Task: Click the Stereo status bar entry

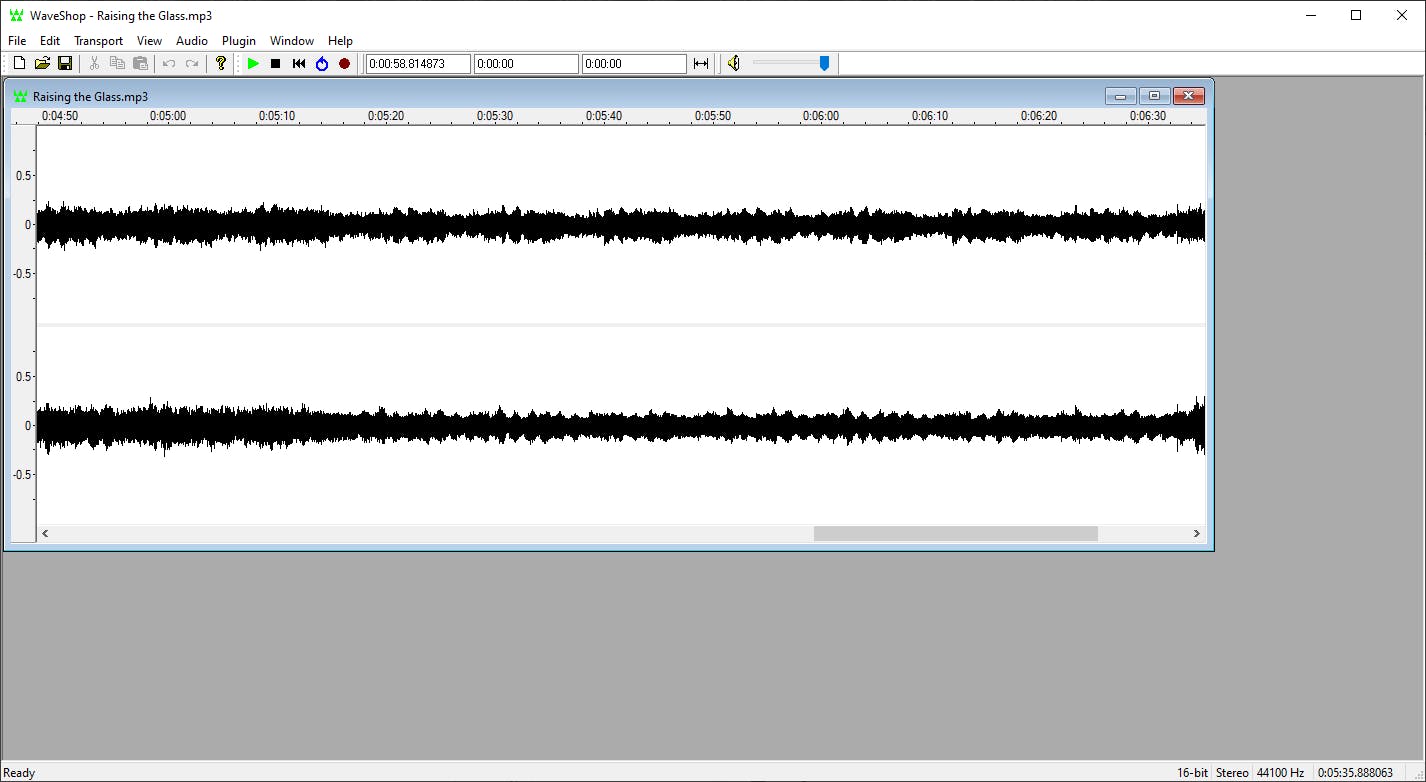Action: [x=1232, y=773]
